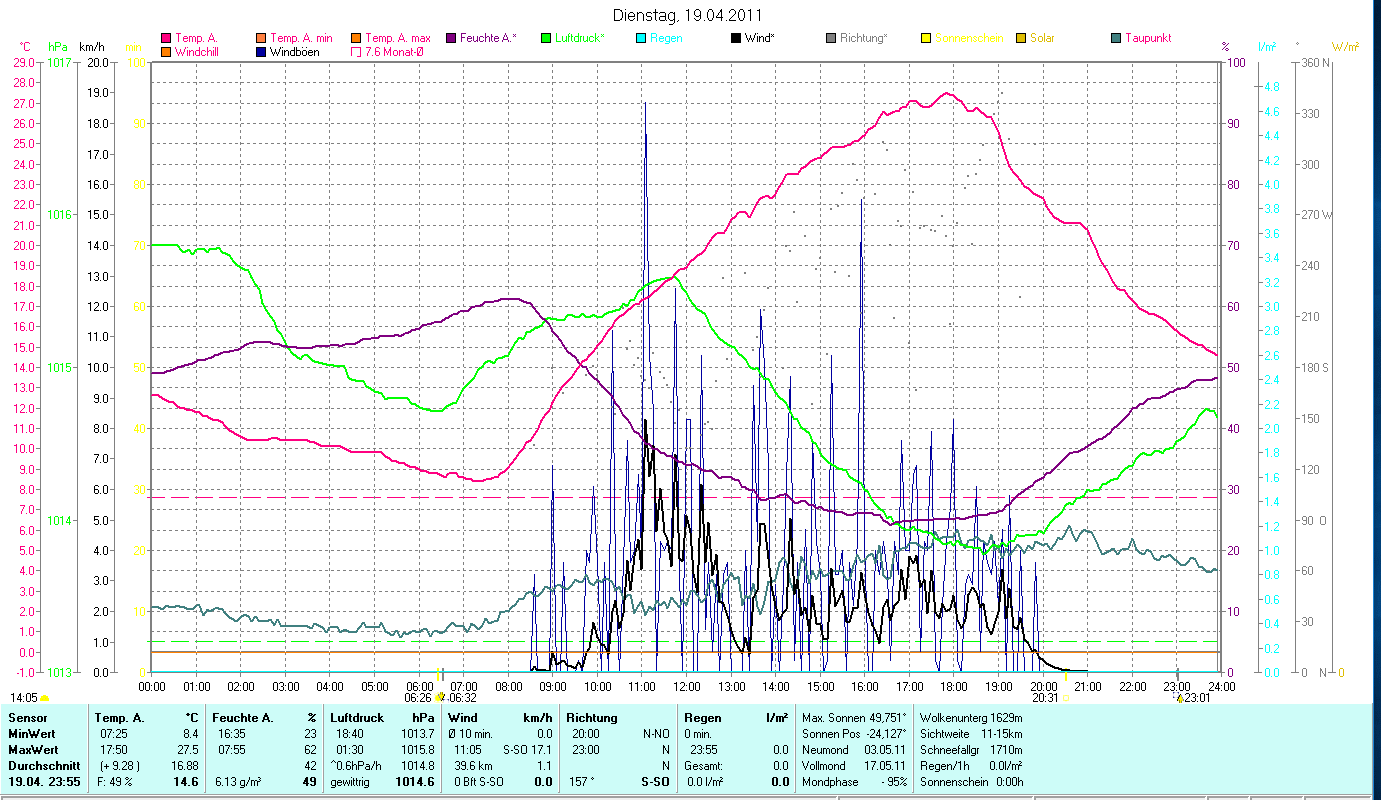This screenshot has width=1381, height=800.
Task: Click the moon marker at 23:01
Action: 1178,697
